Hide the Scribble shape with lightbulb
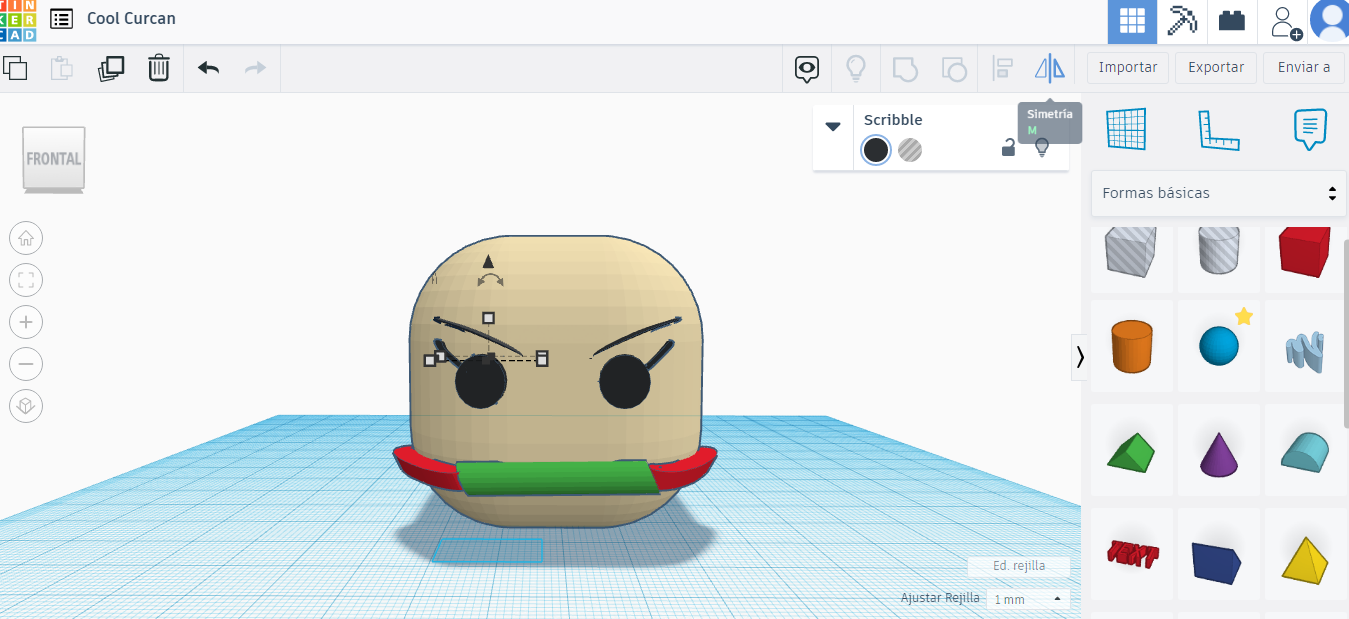This screenshot has height=619, width=1349. coord(1042,148)
